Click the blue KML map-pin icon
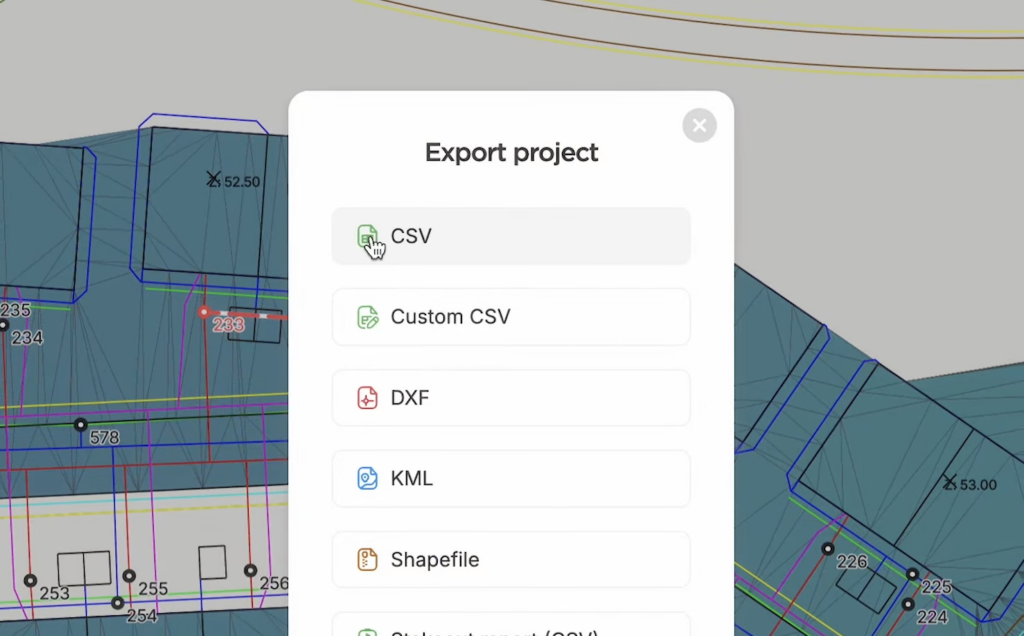This screenshot has height=636, width=1024. 367,479
